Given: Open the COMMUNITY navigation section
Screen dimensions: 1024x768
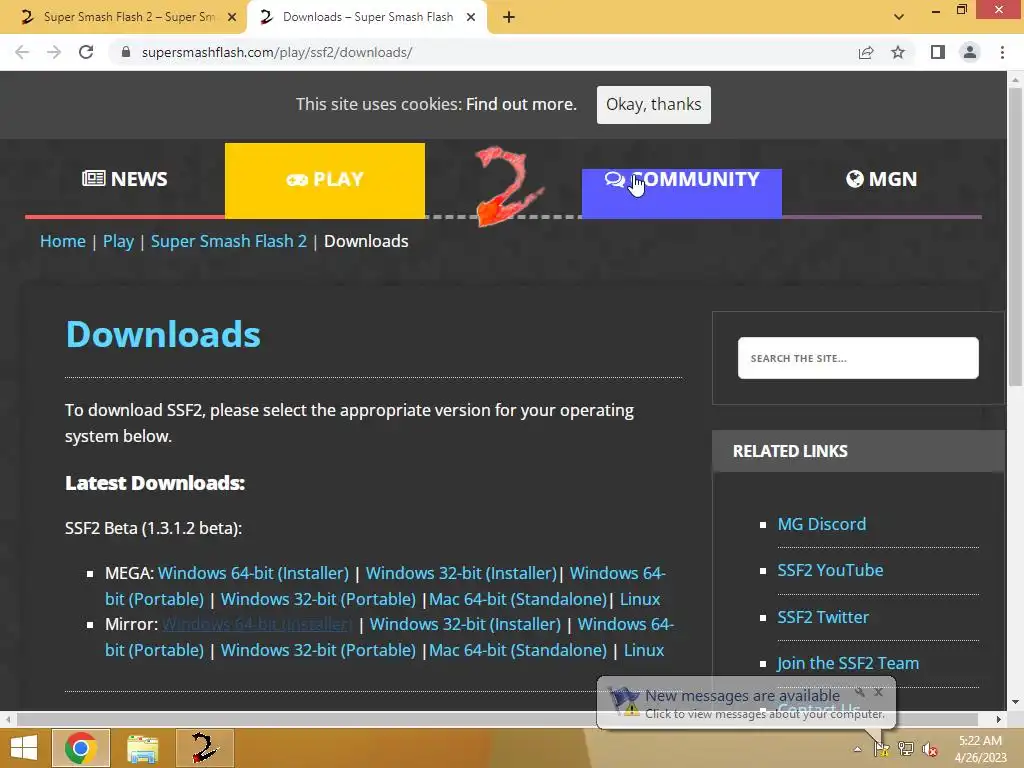Looking at the screenshot, I should (x=681, y=193).
